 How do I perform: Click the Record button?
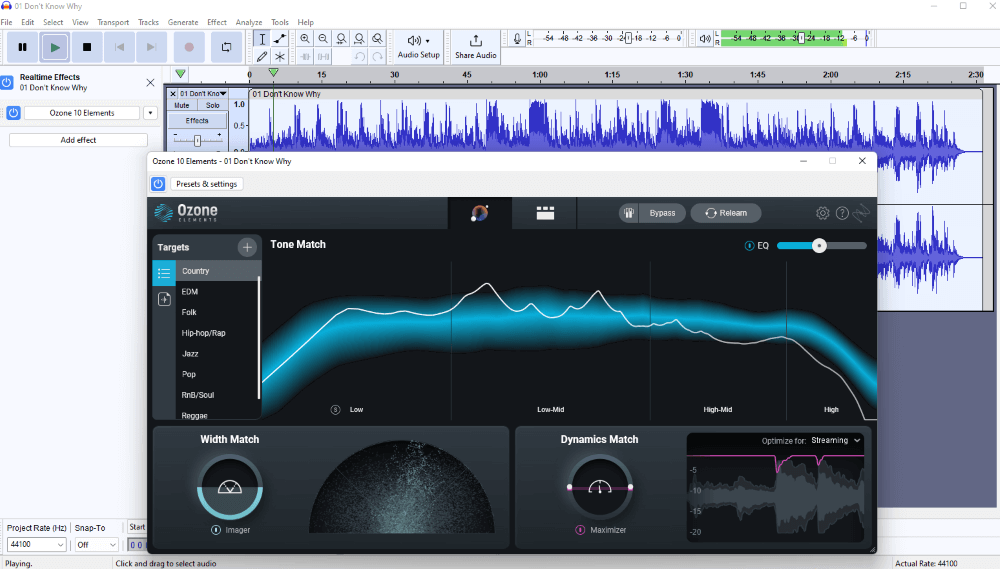(x=189, y=47)
